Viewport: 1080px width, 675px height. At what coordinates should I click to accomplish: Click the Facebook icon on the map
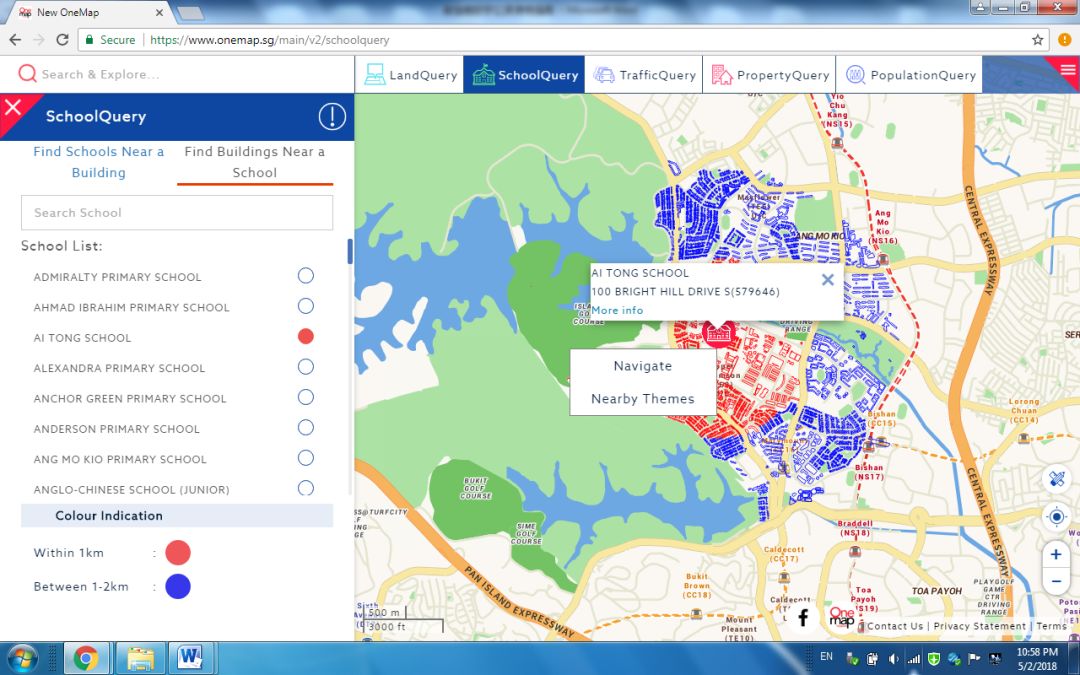803,618
